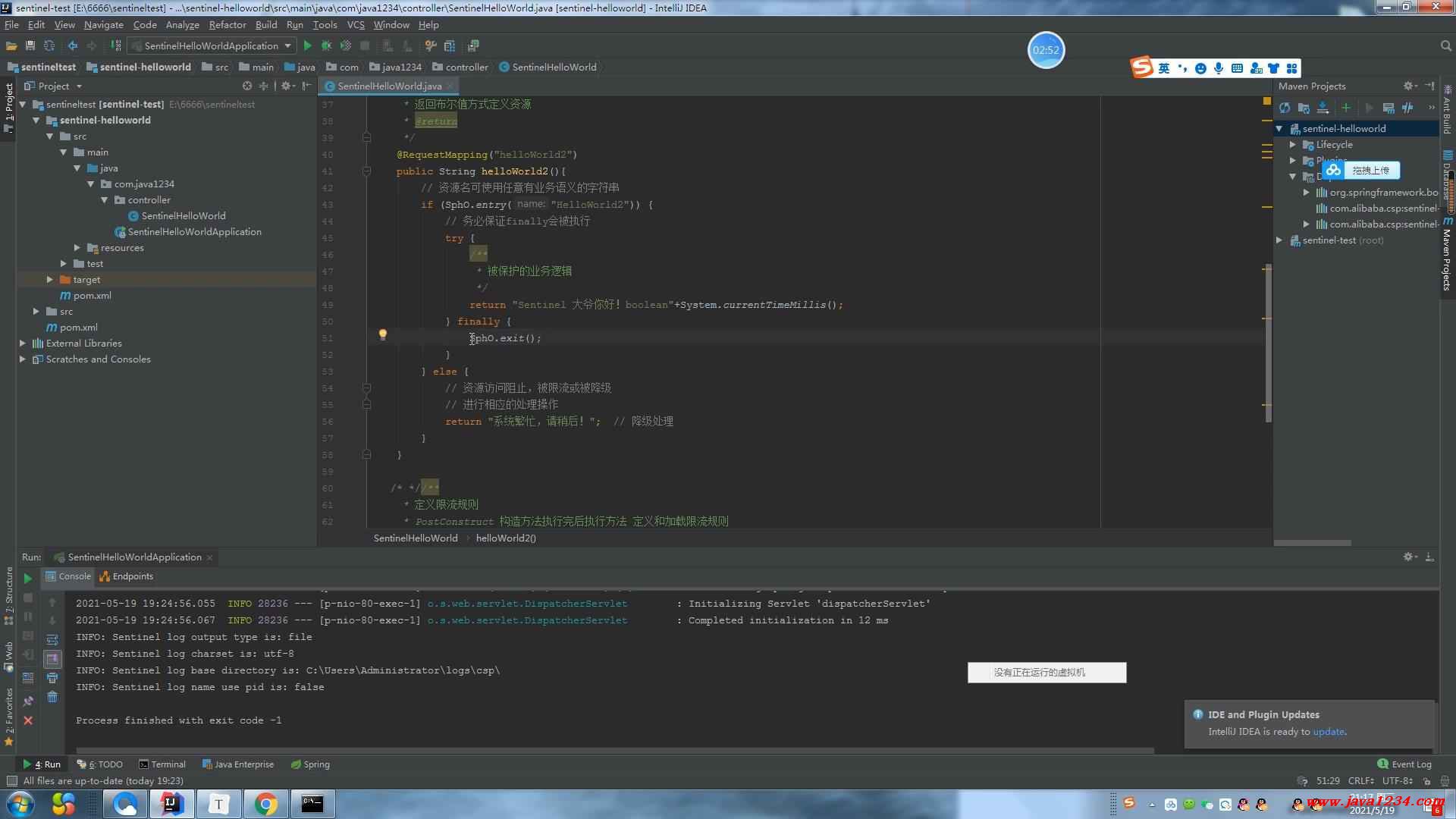Click the UTF-8 encoding in status bar
This screenshot has height=819, width=1456.
(x=1397, y=780)
